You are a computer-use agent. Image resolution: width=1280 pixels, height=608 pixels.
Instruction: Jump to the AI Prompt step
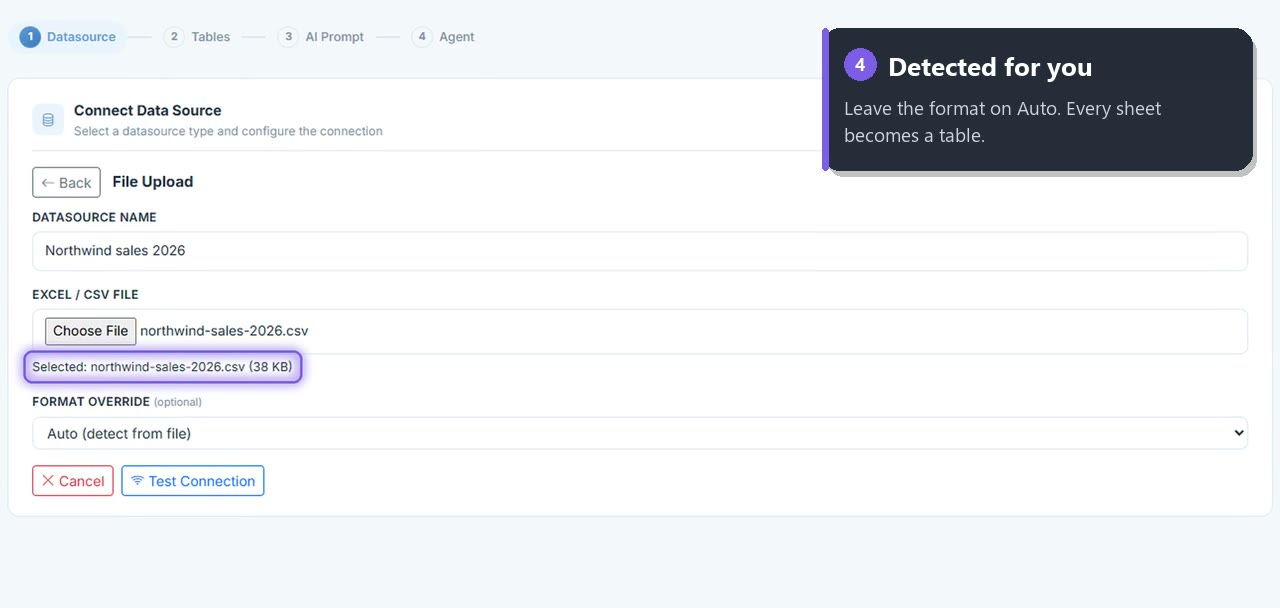(x=321, y=37)
